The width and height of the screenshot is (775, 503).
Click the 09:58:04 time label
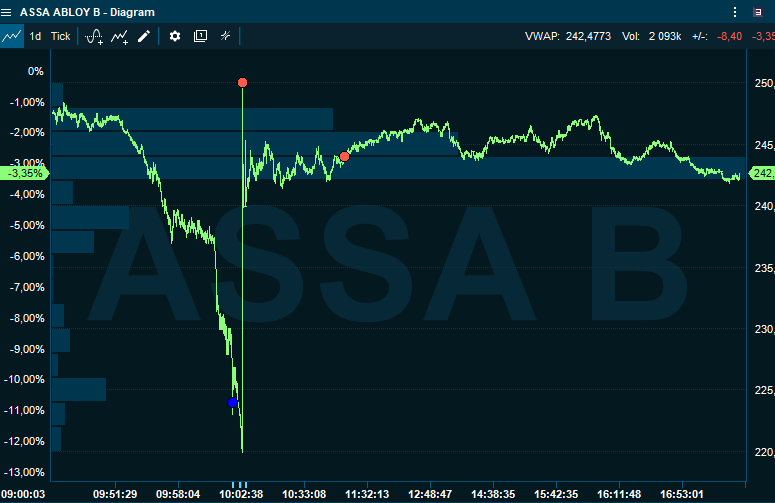[x=178, y=494]
